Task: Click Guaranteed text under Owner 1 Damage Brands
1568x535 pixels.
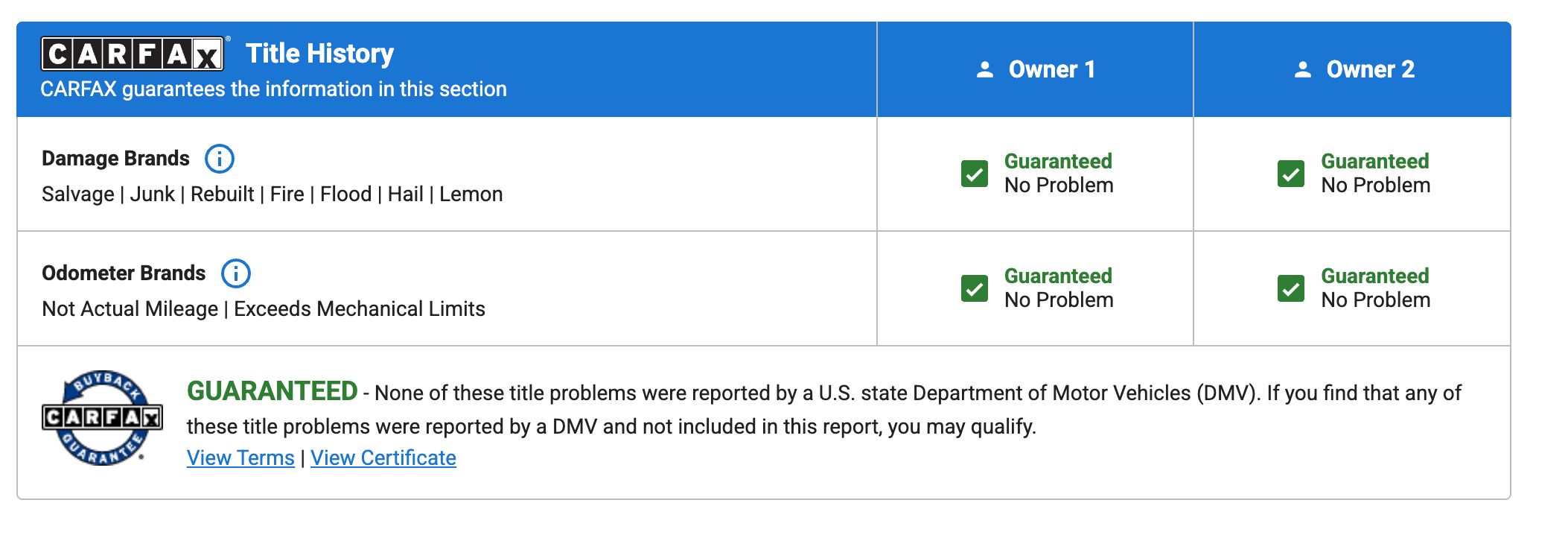Action: [x=1058, y=161]
